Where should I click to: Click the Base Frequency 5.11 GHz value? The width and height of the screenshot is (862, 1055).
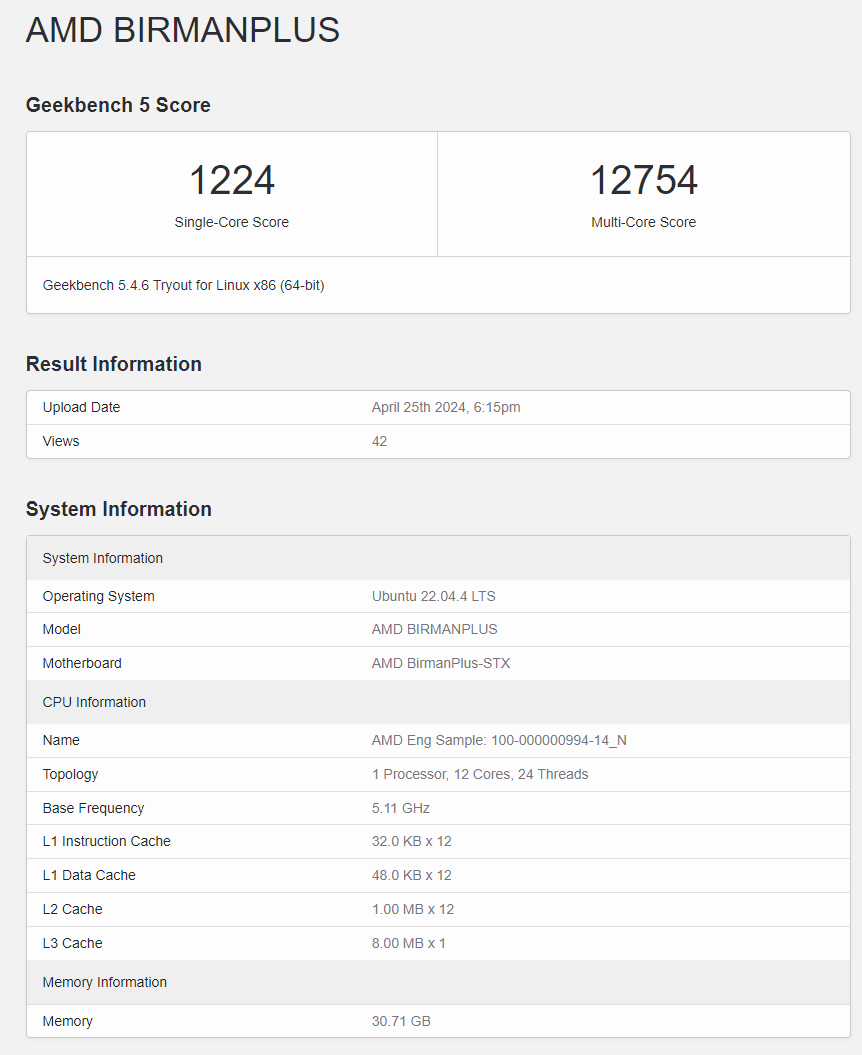click(x=400, y=808)
